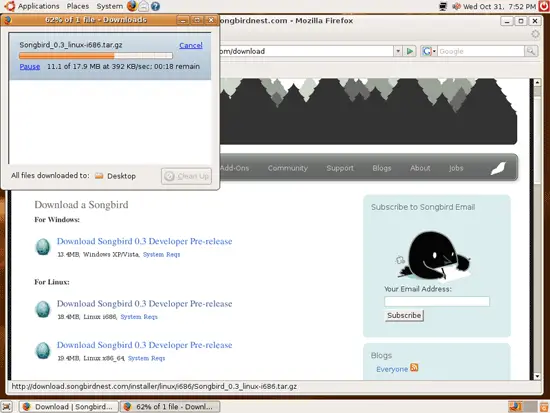Viewport: 550px width, 413px height.
Task: Open the About page
Action: click(x=420, y=168)
